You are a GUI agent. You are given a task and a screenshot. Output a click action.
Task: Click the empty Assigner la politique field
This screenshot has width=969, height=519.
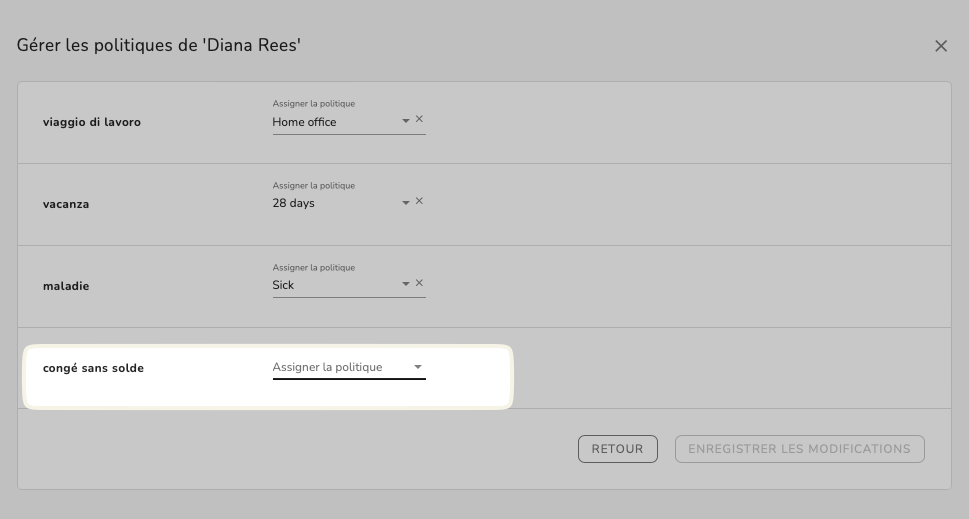(349, 367)
